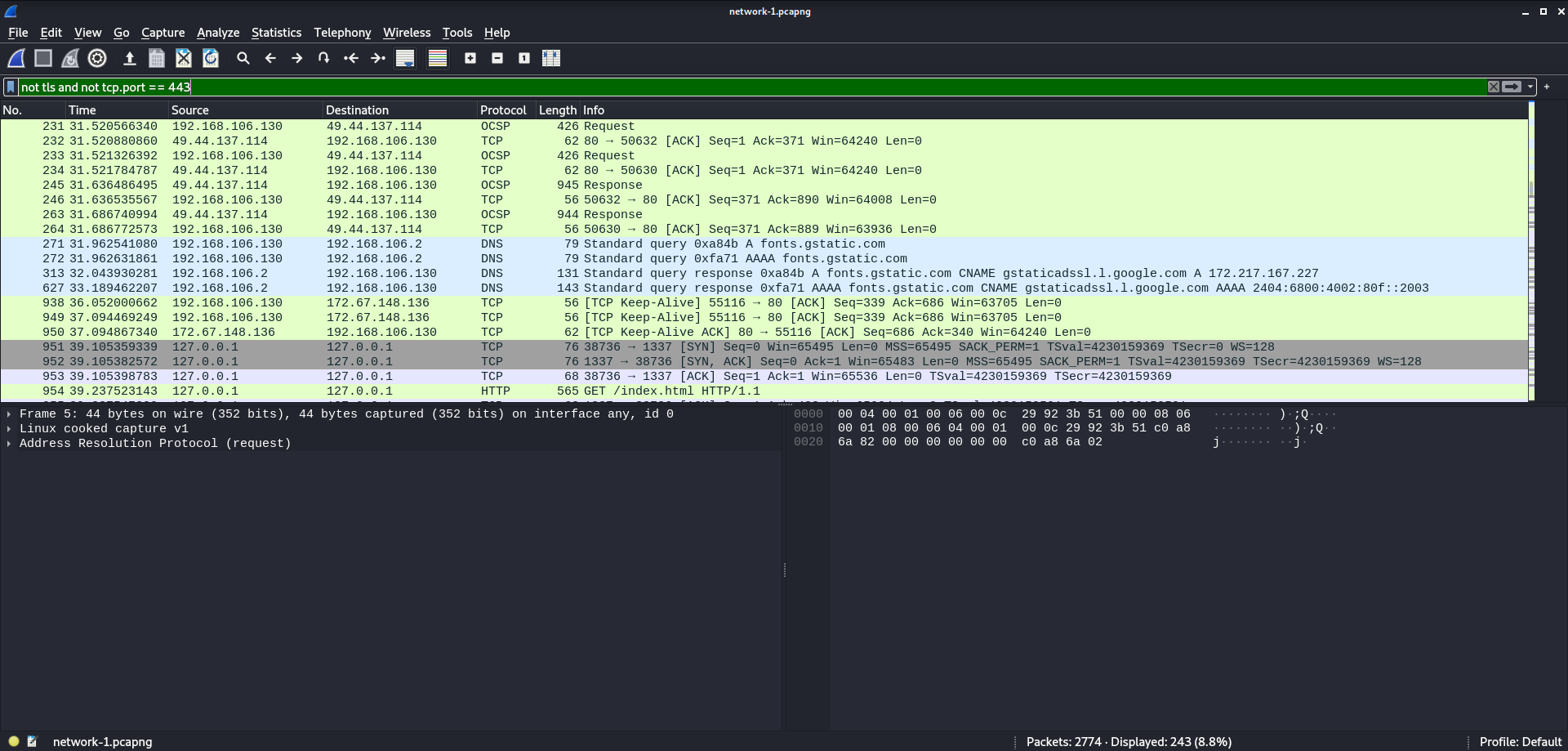Zoom in on packet list text

(470, 58)
